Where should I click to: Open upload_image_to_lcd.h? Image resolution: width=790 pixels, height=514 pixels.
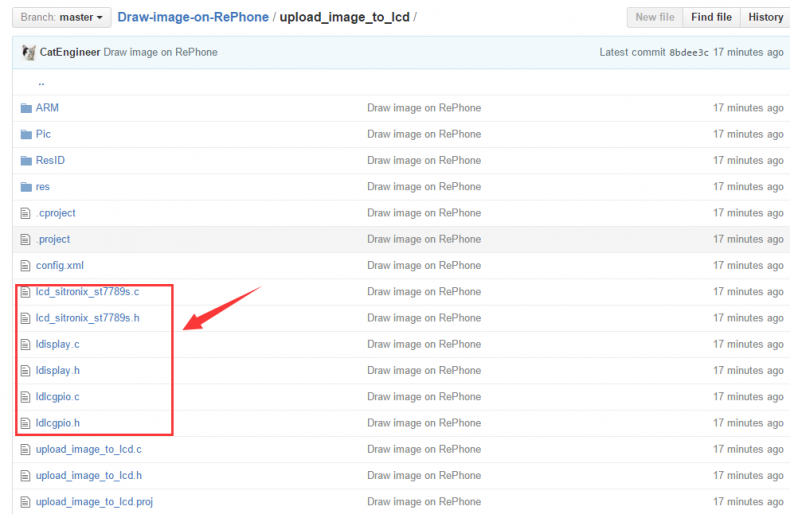pyautogui.click(x=89, y=476)
